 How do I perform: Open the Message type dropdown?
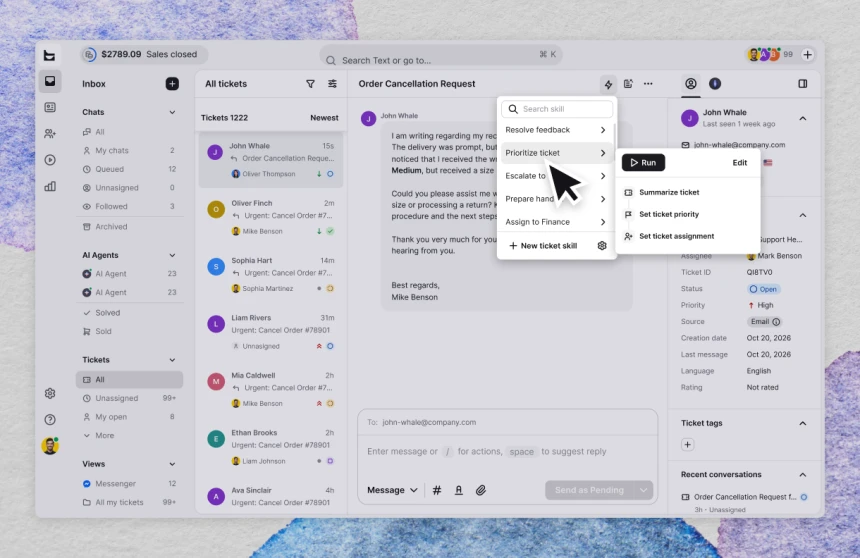(x=392, y=490)
